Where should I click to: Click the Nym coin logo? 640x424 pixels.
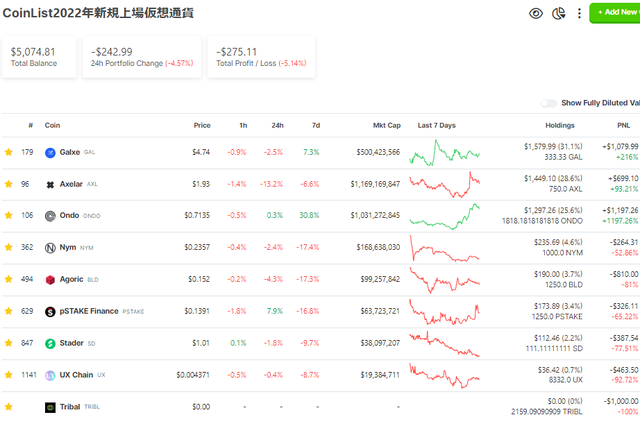point(50,248)
